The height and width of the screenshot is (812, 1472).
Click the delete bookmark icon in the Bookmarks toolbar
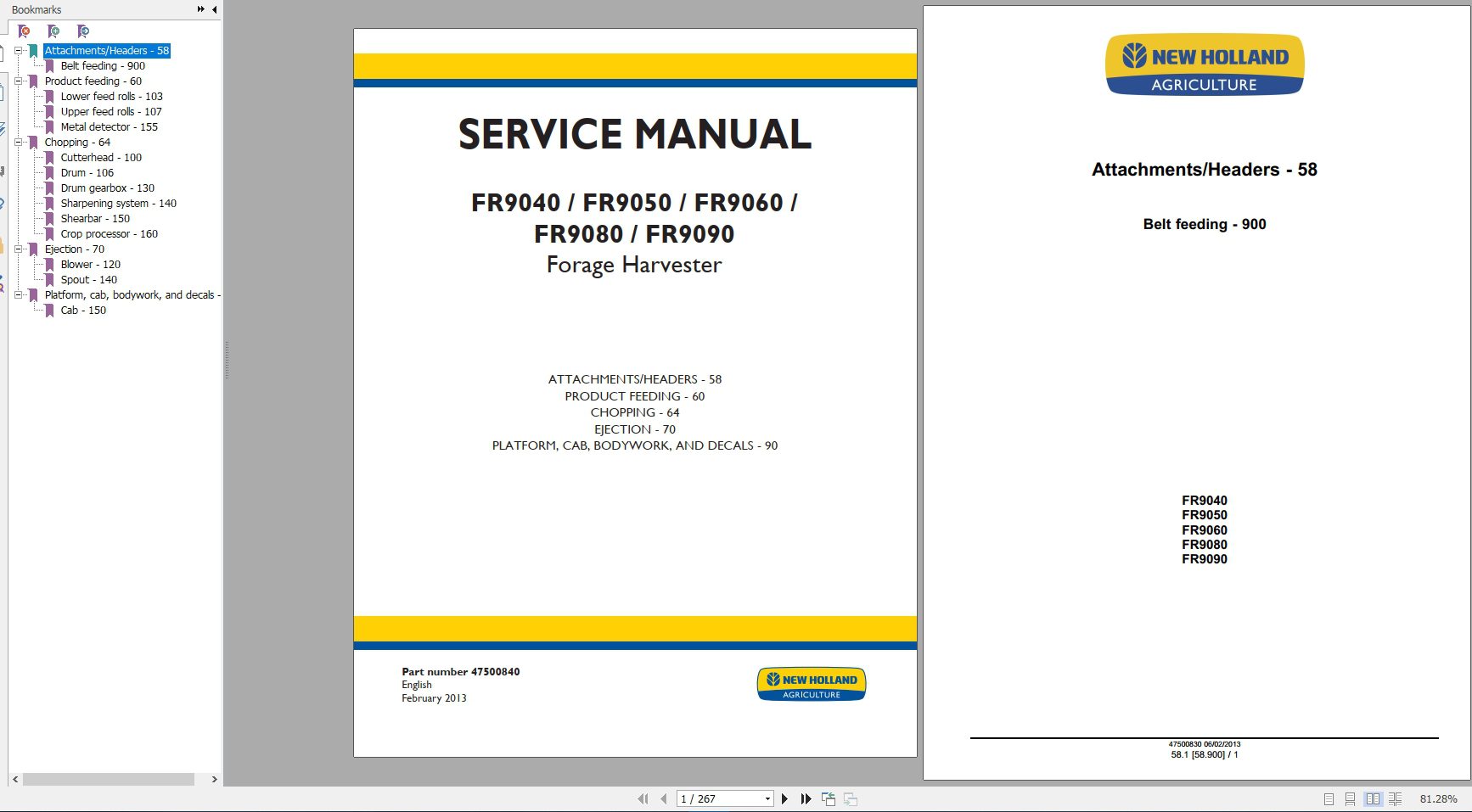click(24, 31)
